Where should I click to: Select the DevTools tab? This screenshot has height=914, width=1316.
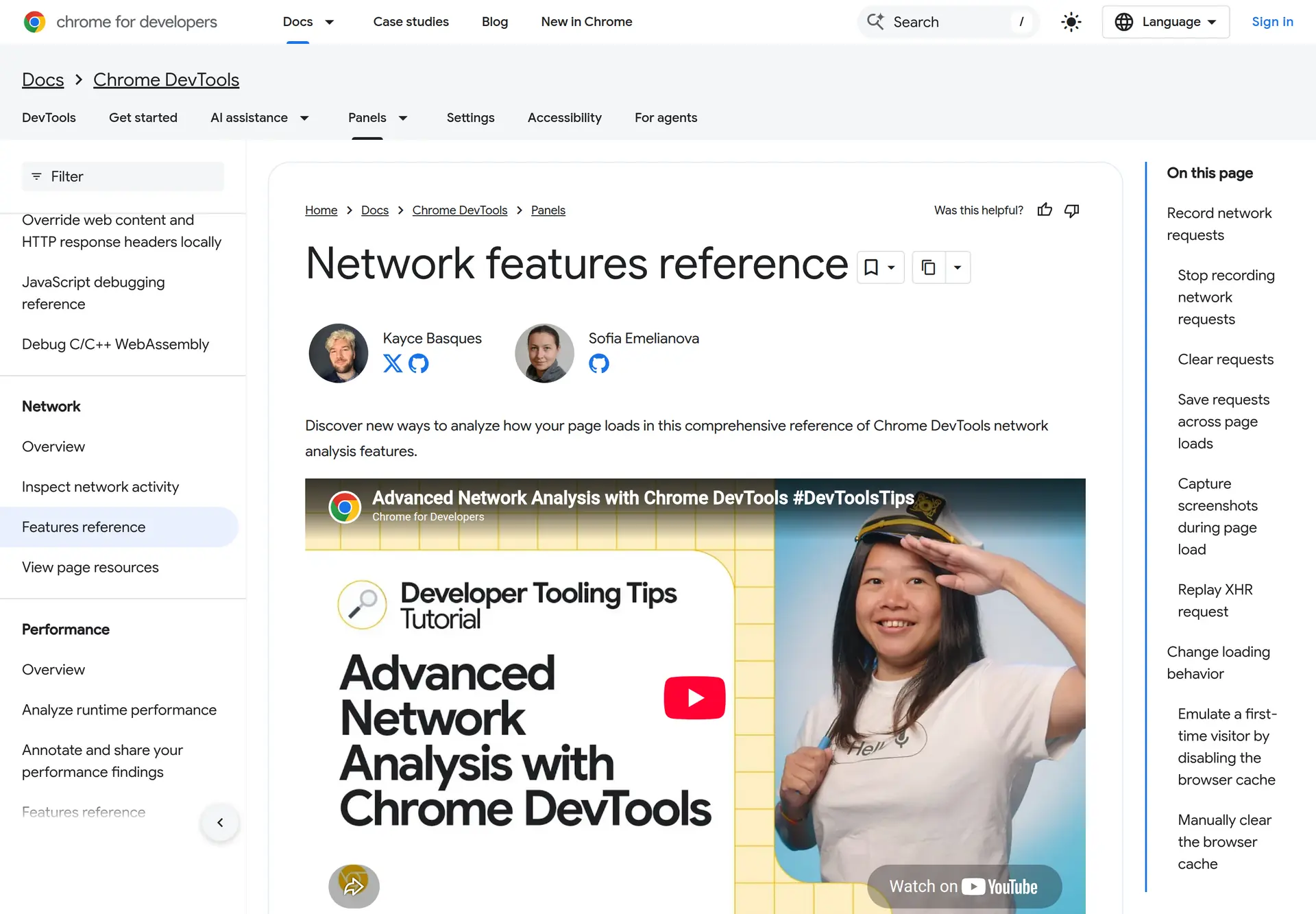click(x=49, y=118)
